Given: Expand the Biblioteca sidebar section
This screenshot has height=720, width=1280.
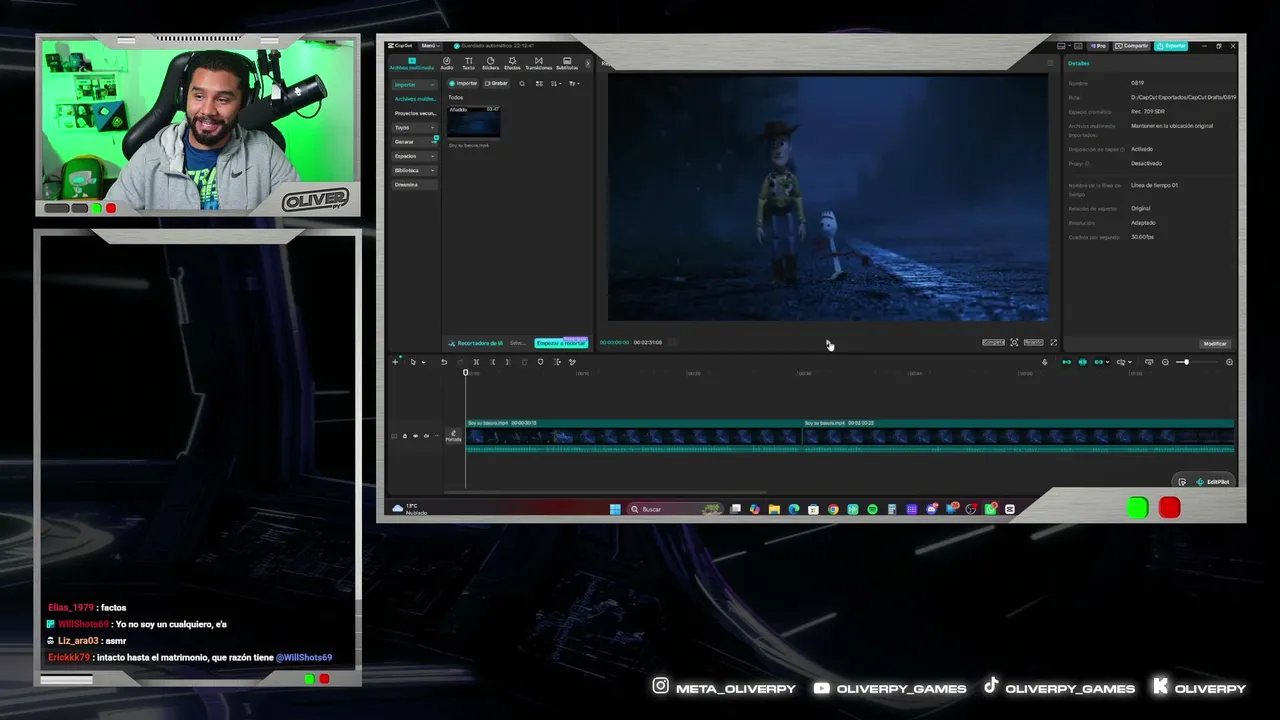Looking at the screenshot, I should (414, 170).
